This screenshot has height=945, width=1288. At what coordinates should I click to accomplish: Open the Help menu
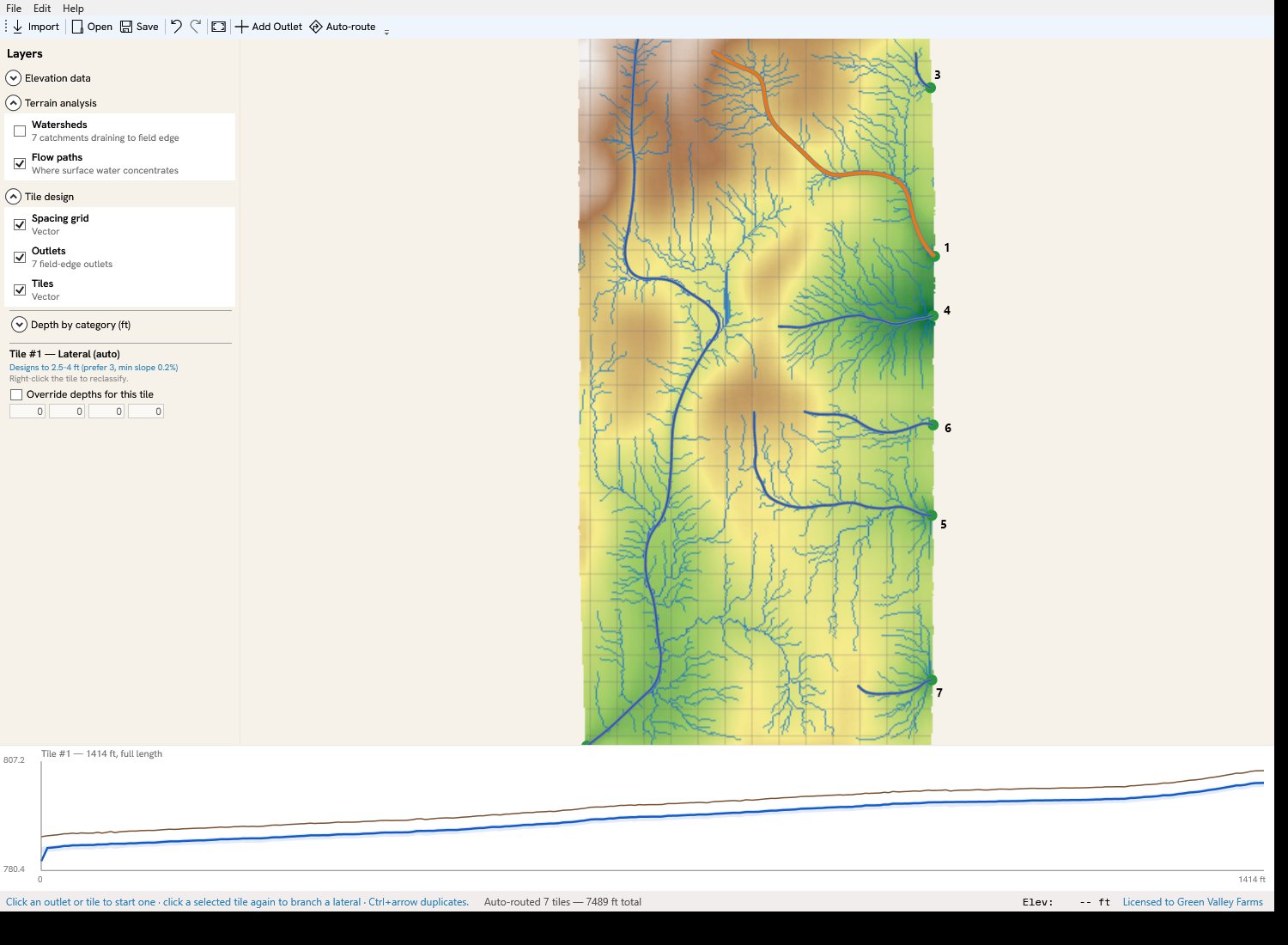(73, 9)
